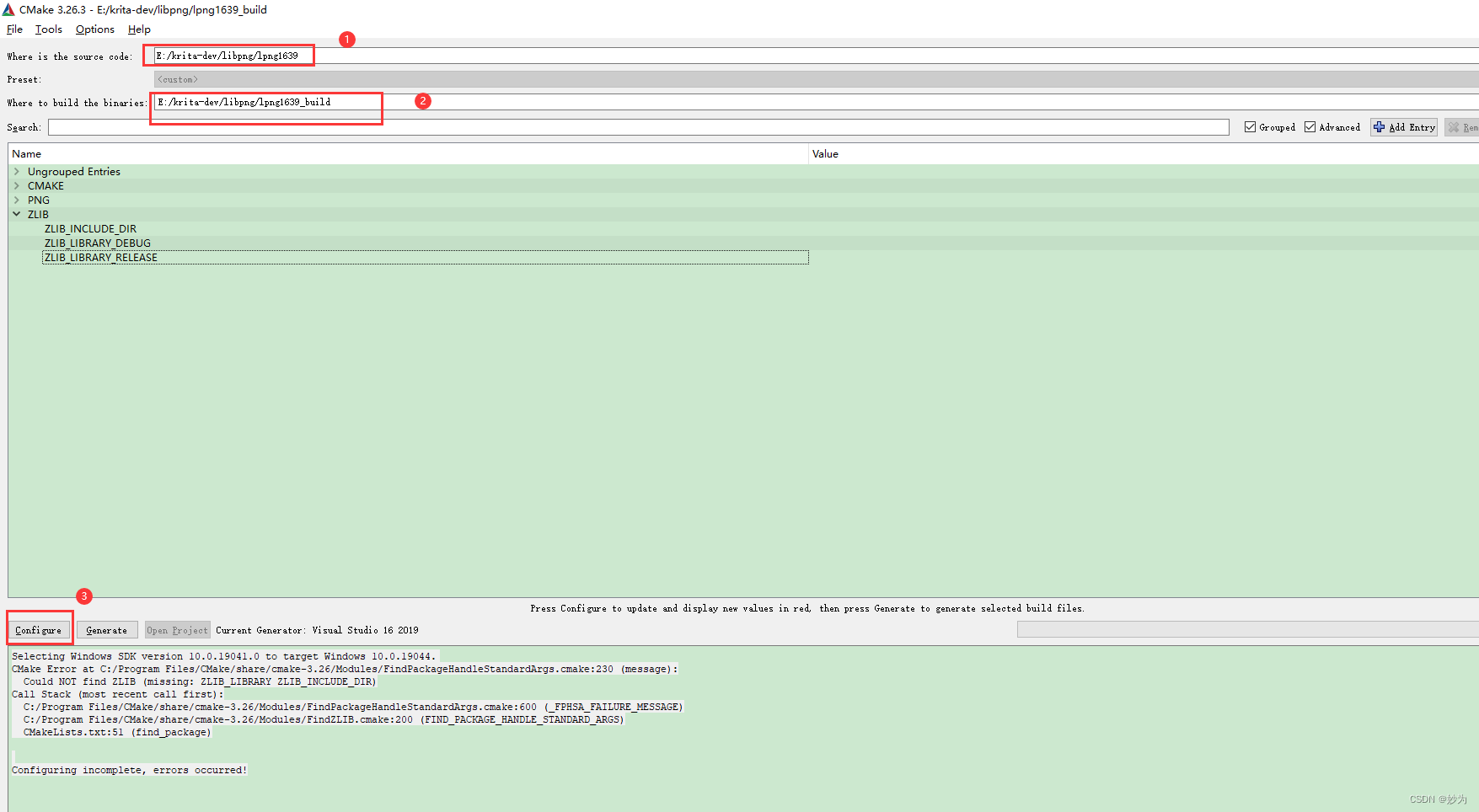
Task: Toggle the Advanced checkbox
Action: (1310, 127)
